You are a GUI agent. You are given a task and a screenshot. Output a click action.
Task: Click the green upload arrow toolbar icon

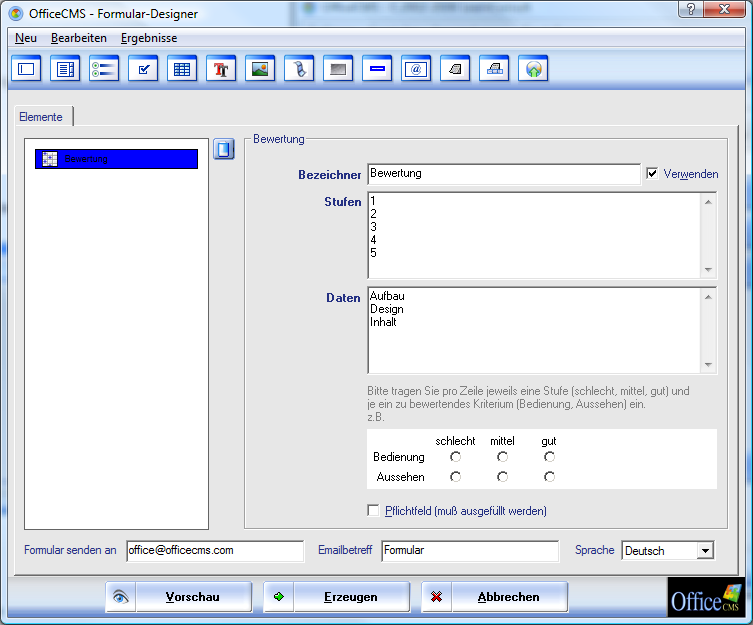click(x=533, y=69)
